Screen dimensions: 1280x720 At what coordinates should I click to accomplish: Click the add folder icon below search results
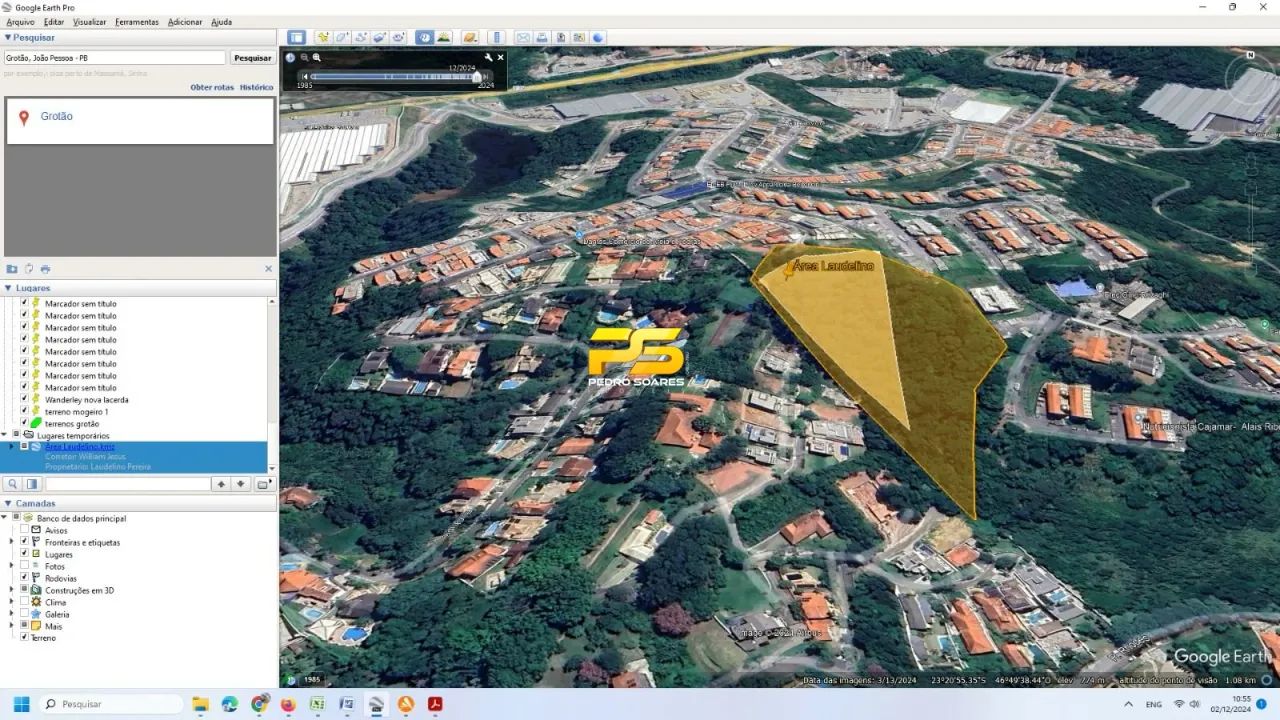pyautogui.click(x=12, y=269)
